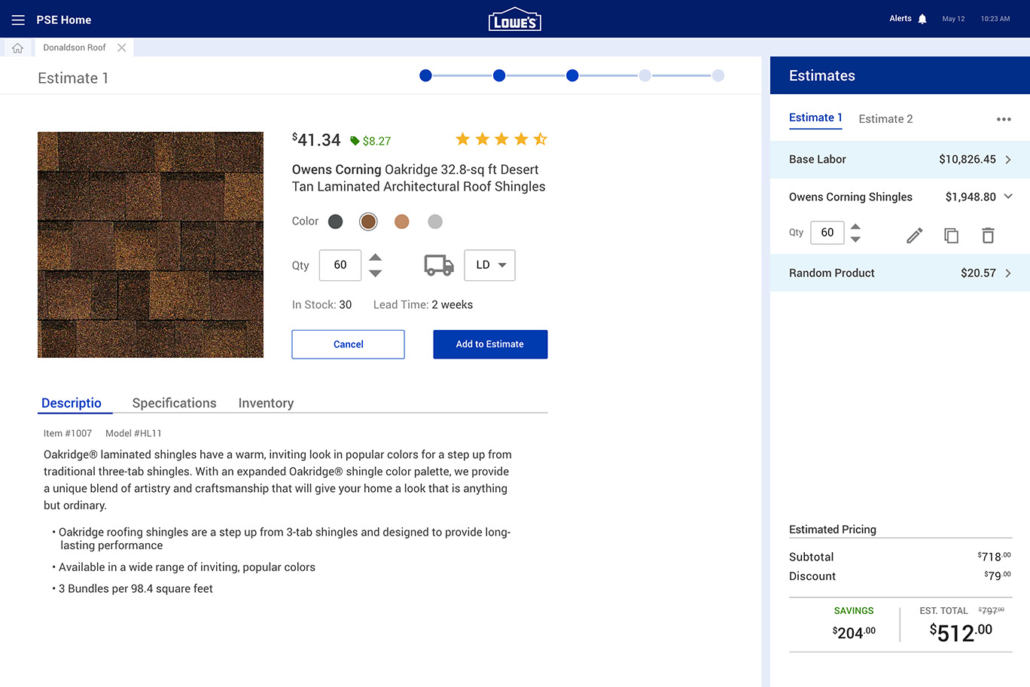Increase product quantity with up arrow
The height and width of the screenshot is (687, 1030).
click(x=375, y=257)
